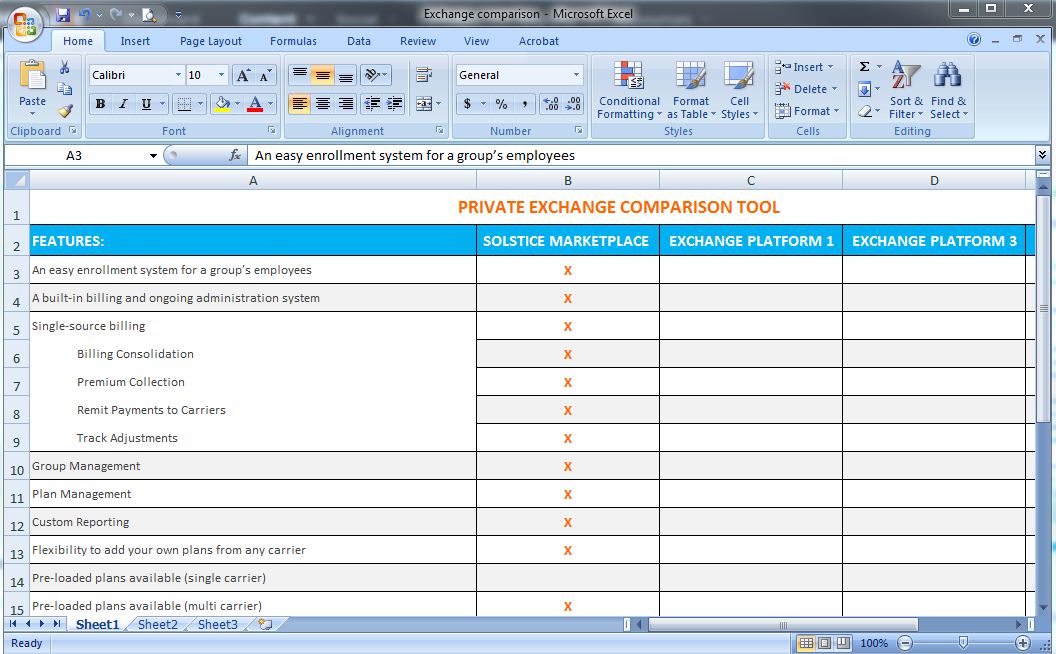Open Find & Select binoculars
Viewport: 1056px width, 654px height.
pos(948,90)
